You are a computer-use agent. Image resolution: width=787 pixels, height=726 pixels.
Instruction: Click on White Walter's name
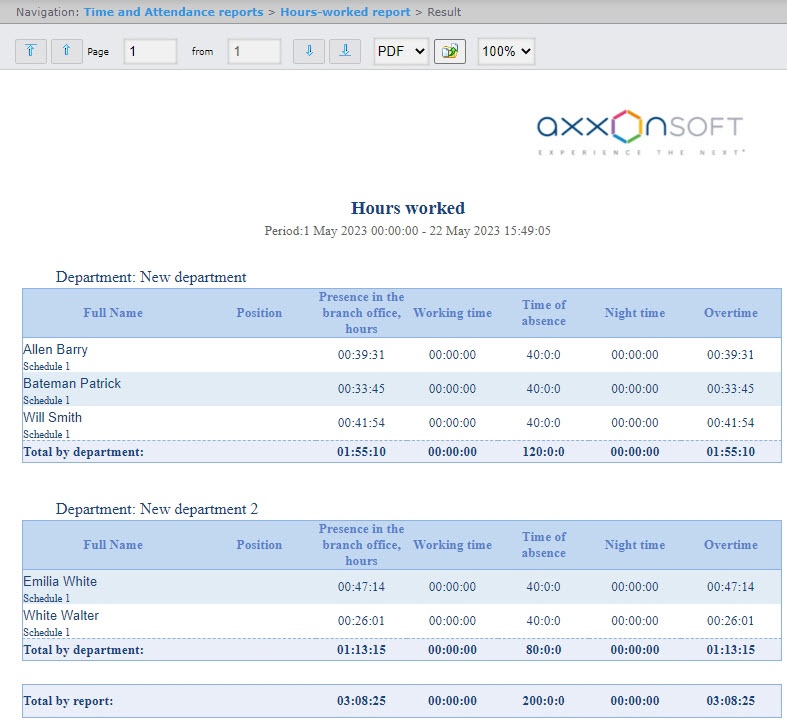[x=61, y=616]
